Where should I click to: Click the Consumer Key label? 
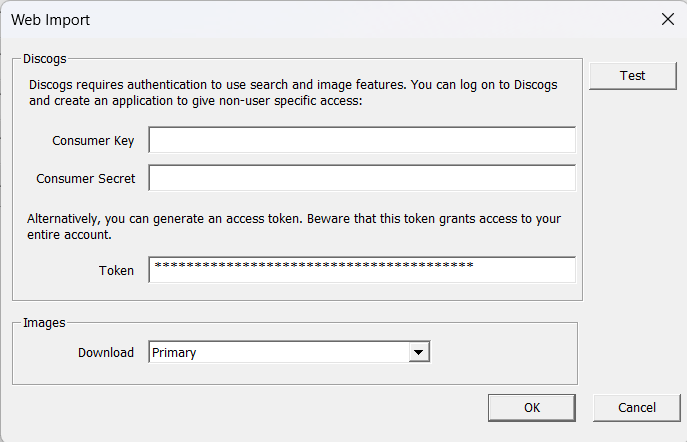click(93, 141)
